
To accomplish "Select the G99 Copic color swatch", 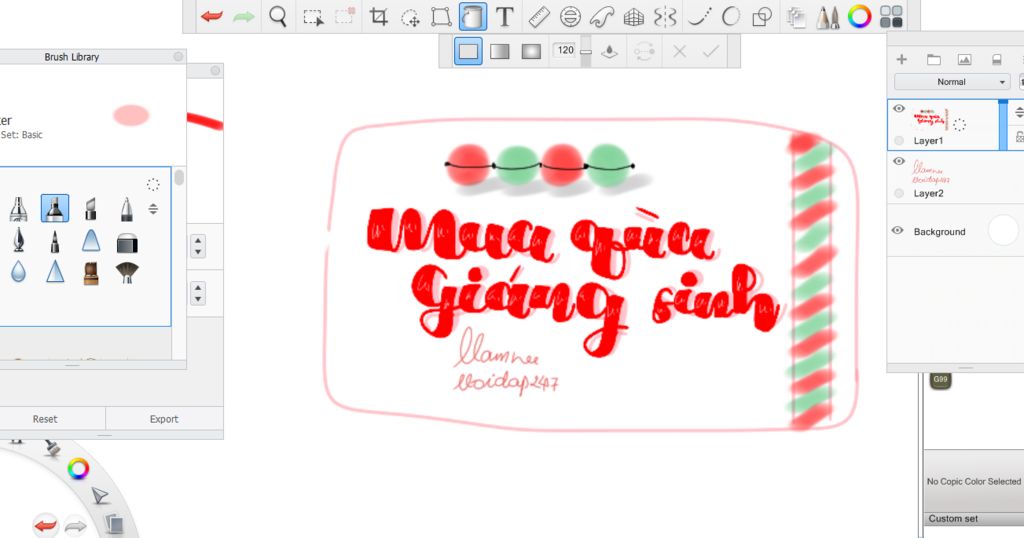I will click(940, 380).
